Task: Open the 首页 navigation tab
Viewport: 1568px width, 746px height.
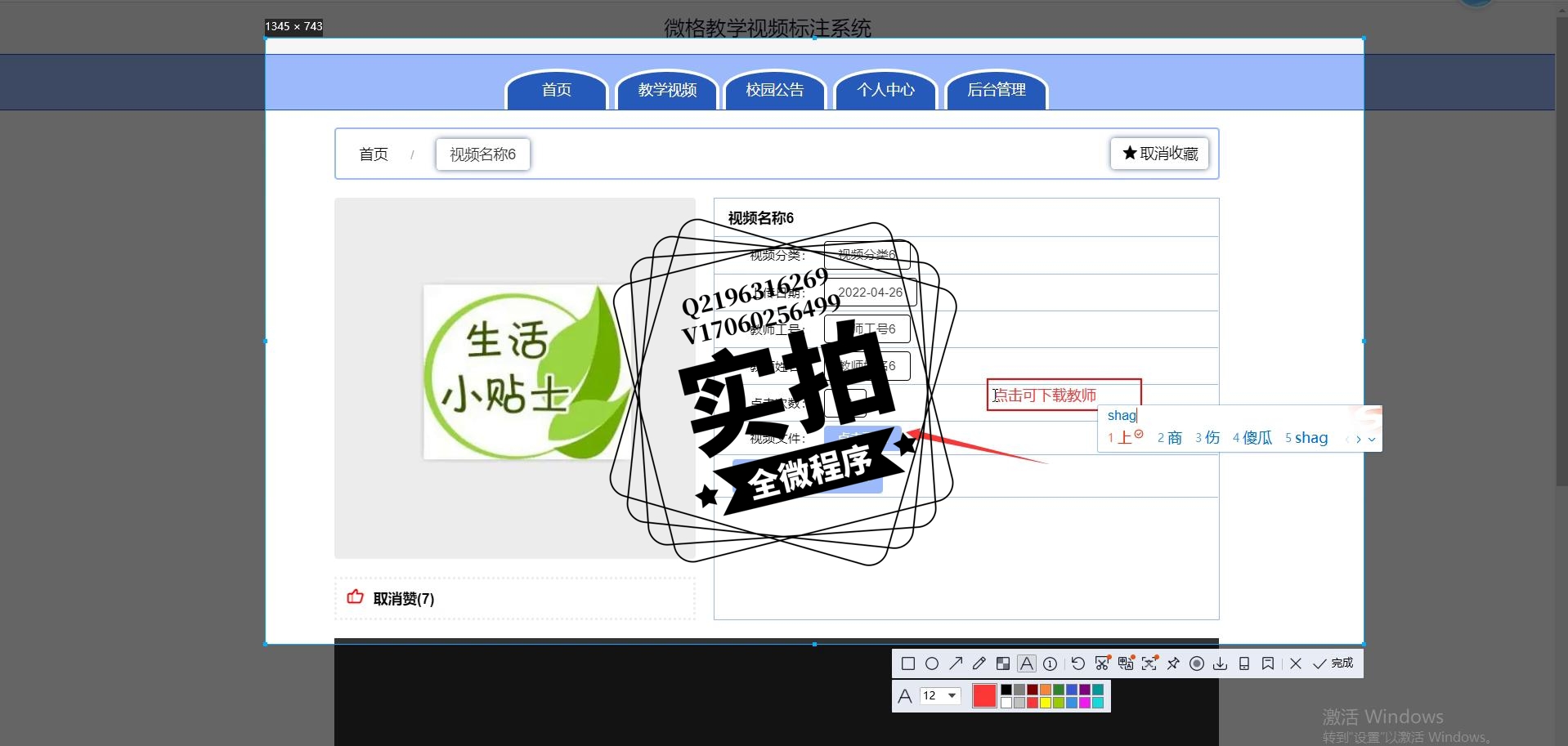Action: click(x=557, y=90)
